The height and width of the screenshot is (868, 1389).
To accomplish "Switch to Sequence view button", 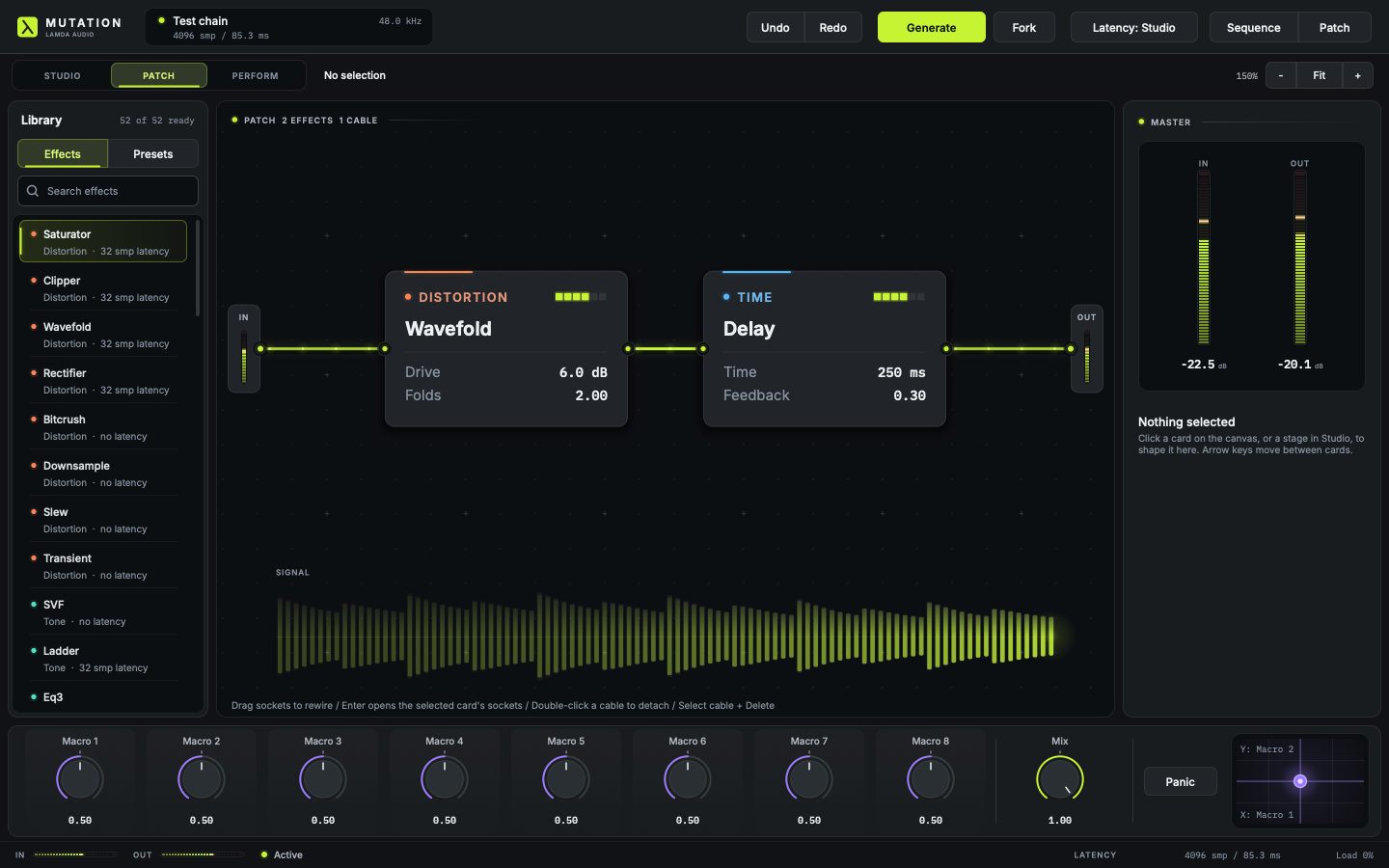I will pyautogui.click(x=1254, y=27).
